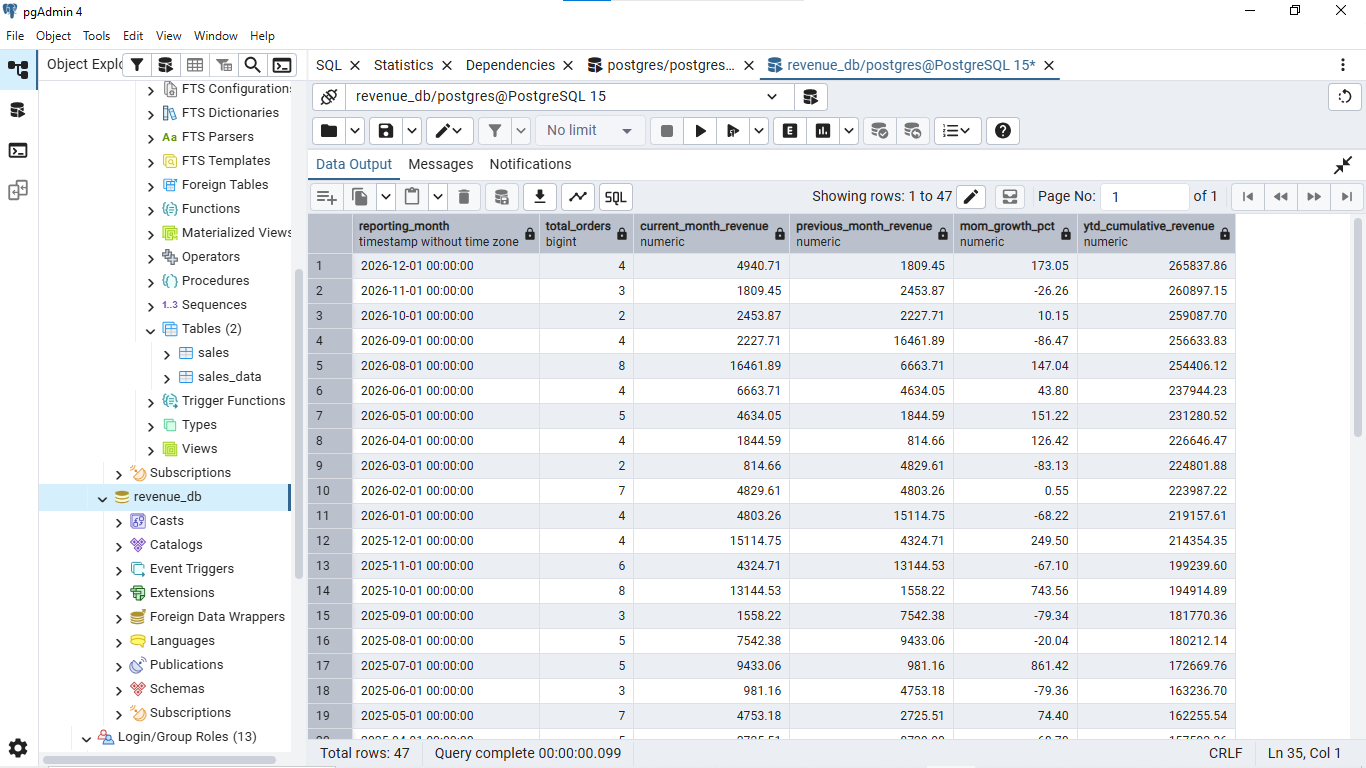Click the Page No input field
1366x768 pixels.
tap(1145, 197)
